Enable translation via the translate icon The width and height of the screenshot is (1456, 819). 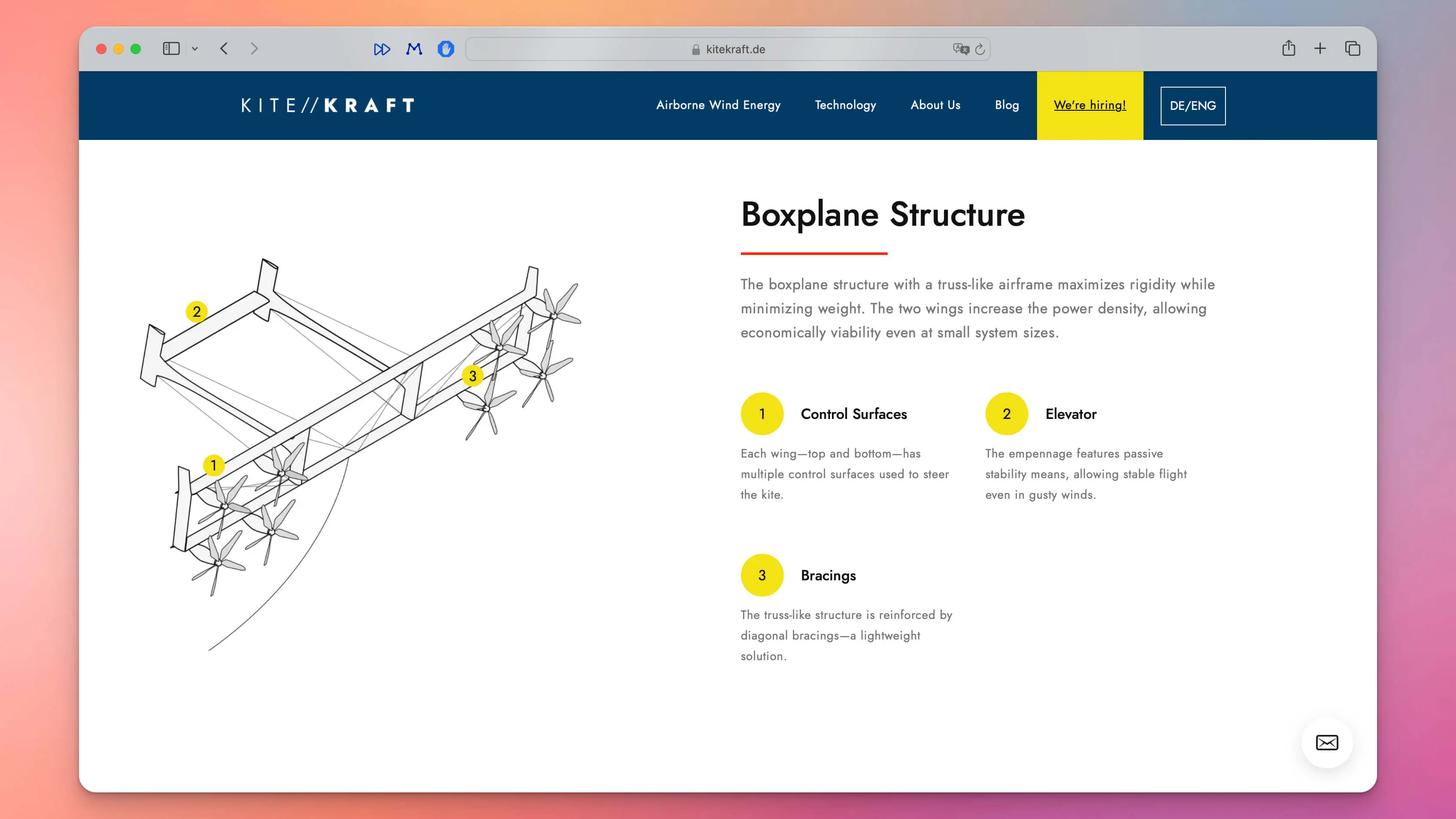coord(961,49)
